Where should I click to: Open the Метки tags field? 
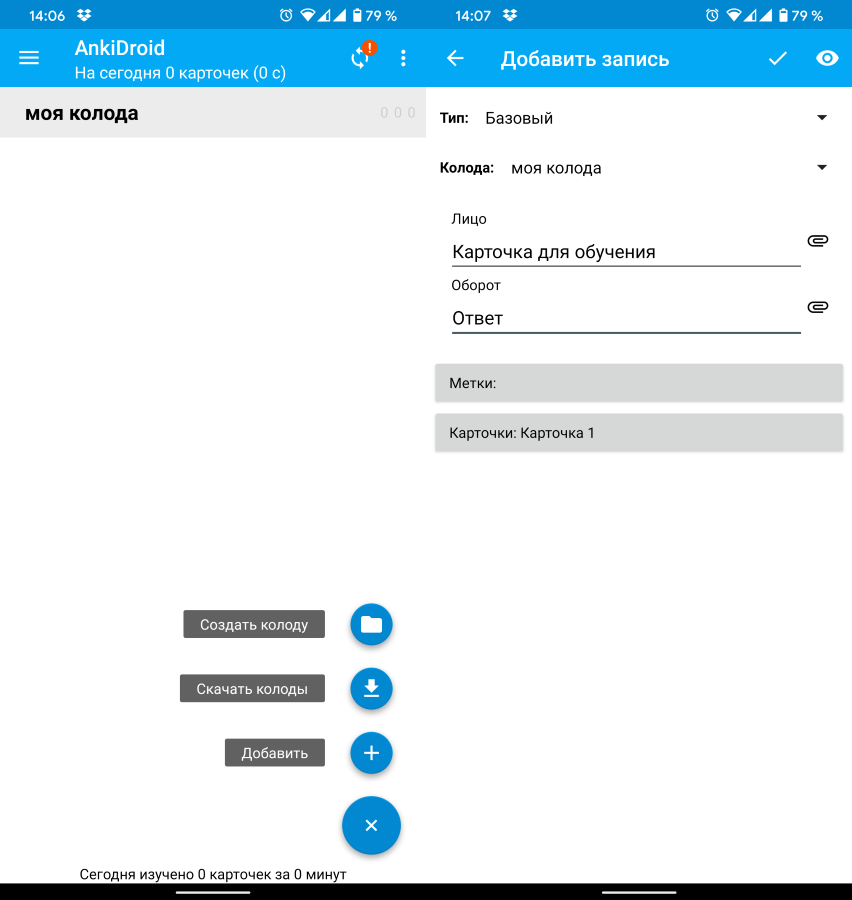(x=638, y=383)
